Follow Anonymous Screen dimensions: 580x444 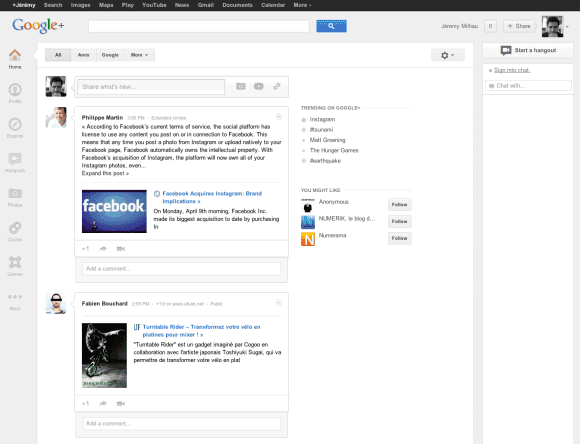[399, 205]
